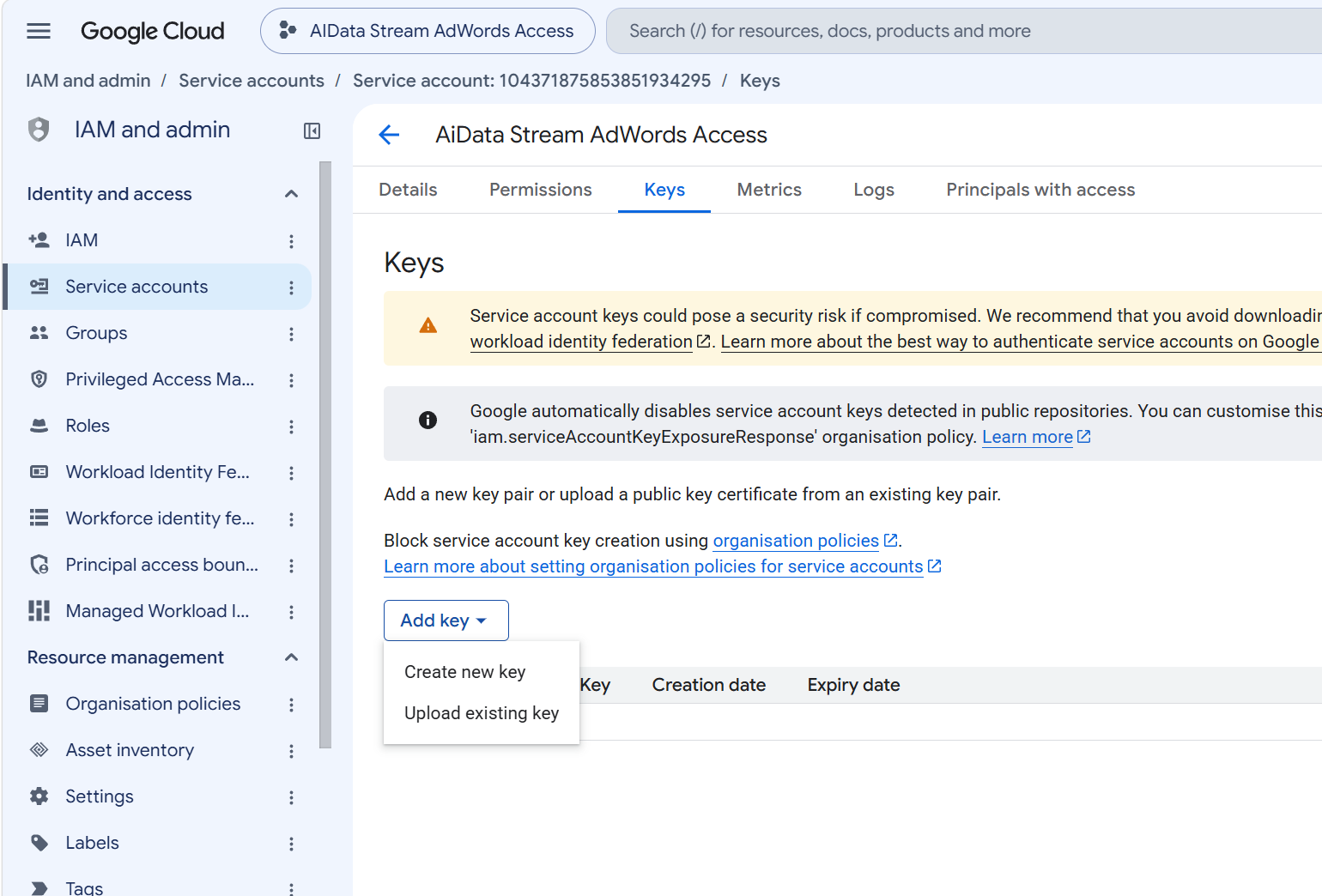Open more options for Workload Identity Federation
Image resolution: width=1322 pixels, height=896 pixels.
pos(292,473)
